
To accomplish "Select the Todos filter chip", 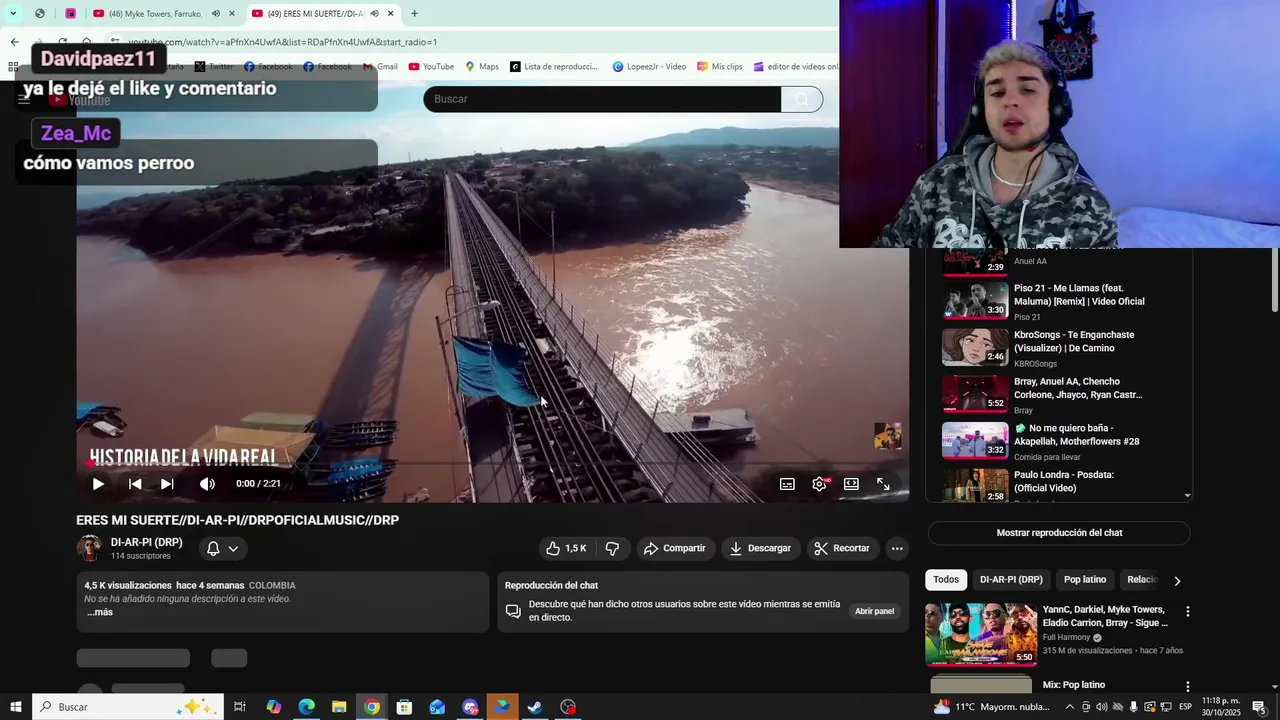I will pyautogui.click(x=946, y=580).
